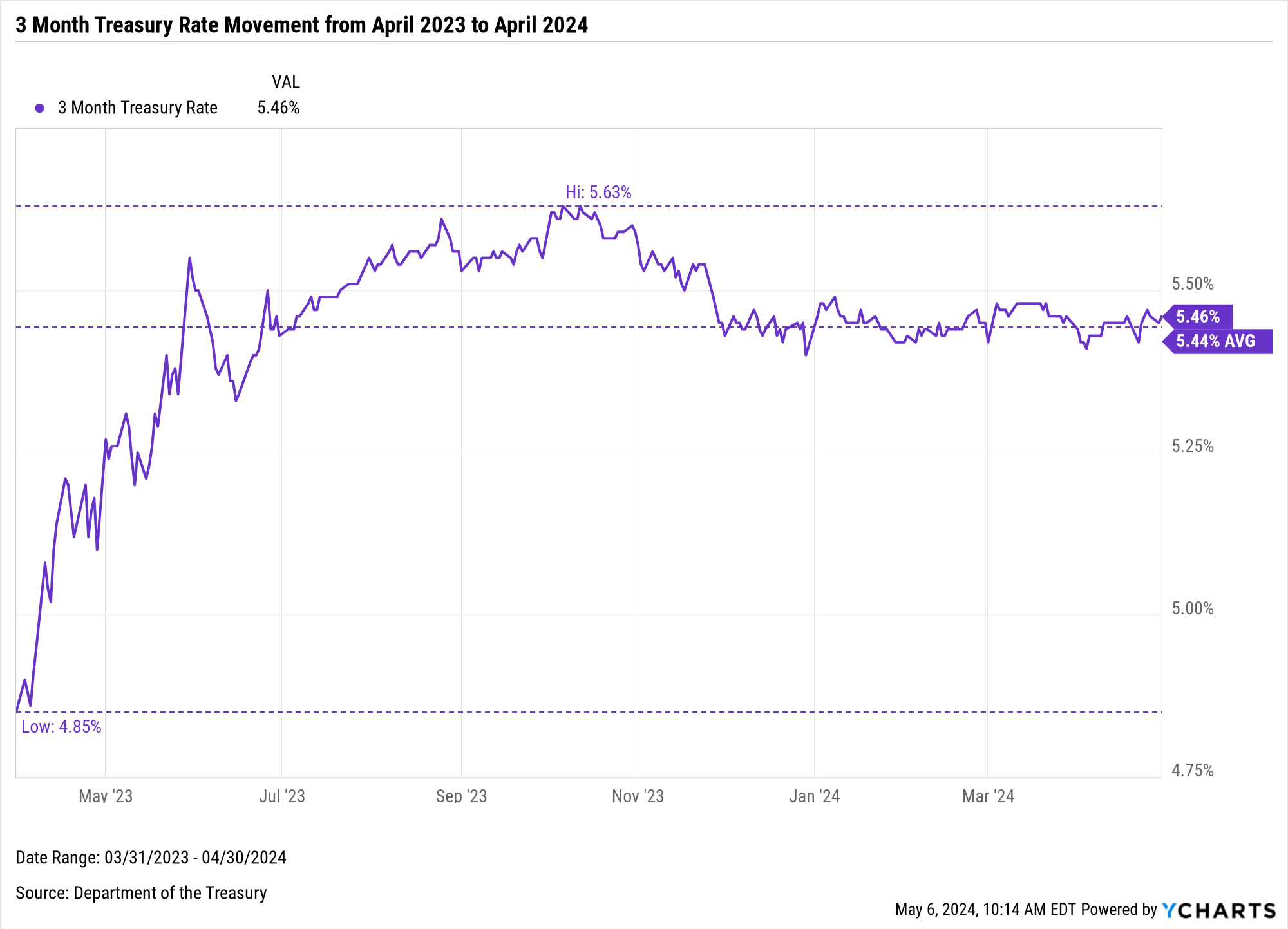The width and height of the screenshot is (1288, 929).
Task: Click the Mar '24 x-axis label
Action: pyautogui.click(x=988, y=796)
